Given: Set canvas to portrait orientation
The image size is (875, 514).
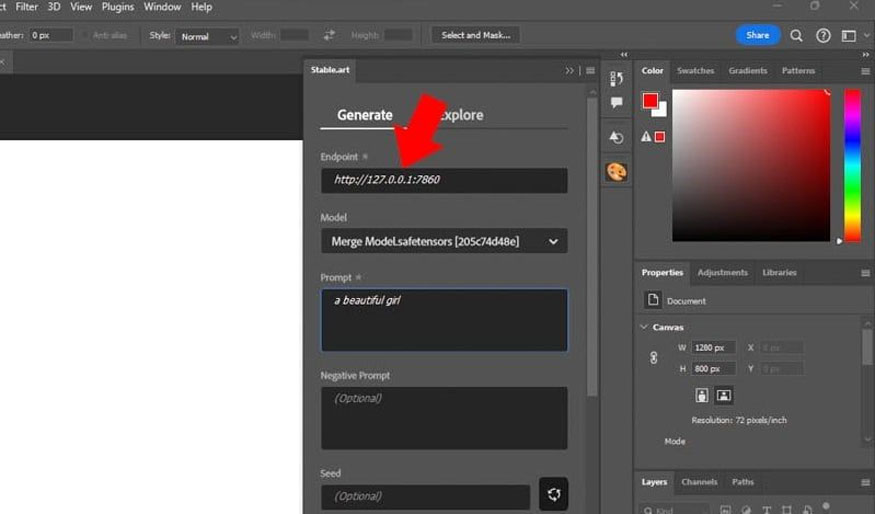Looking at the screenshot, I should [701, 396].
